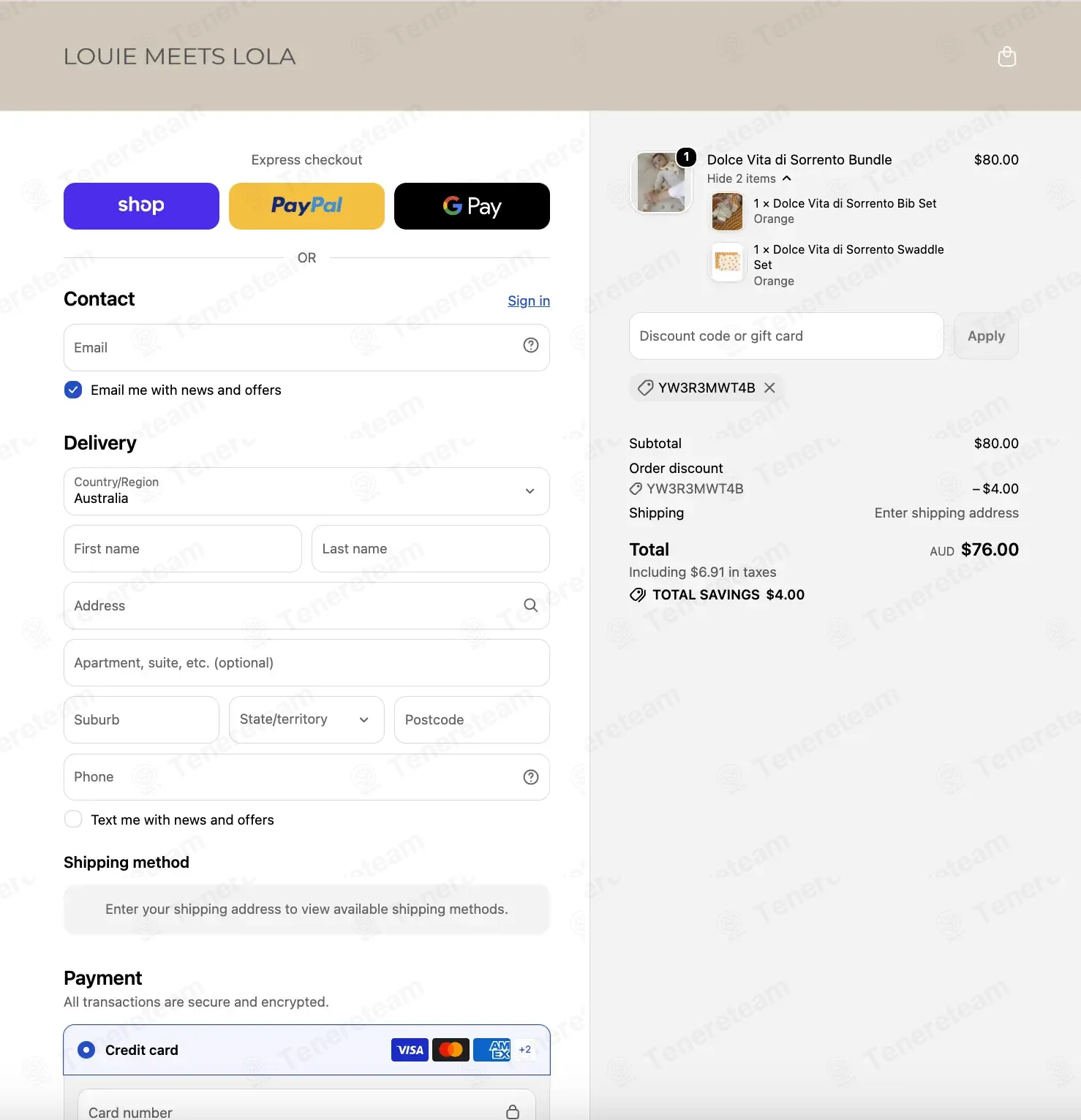Click the "Including $6.91 in taxes" text
The height and width of the screenshot is (1120, 1081).
click(x=703, y=572)
